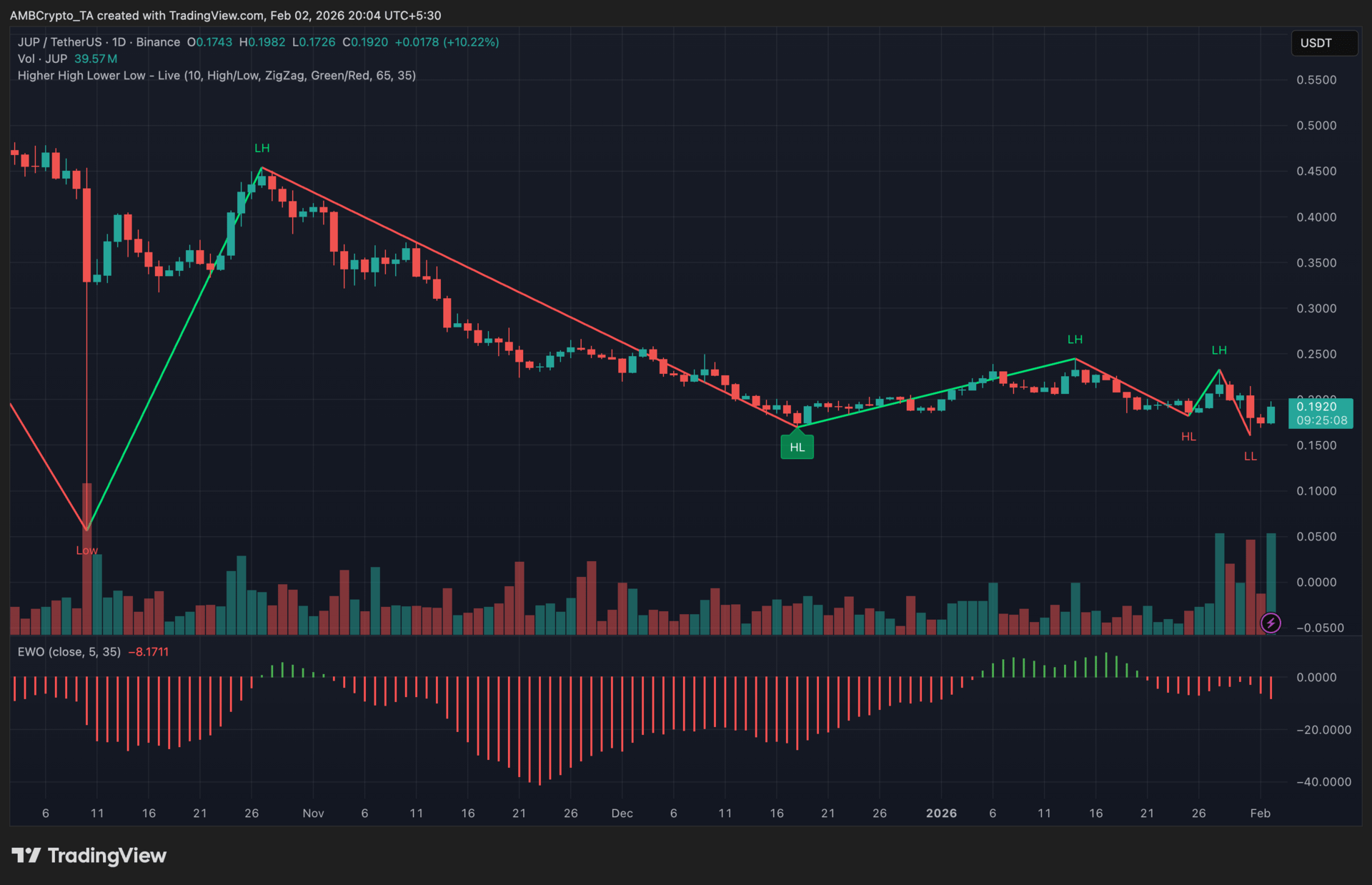Select the Vol · JUP indicator legend
This screenshot has height=885, width=1372.
click(x=42, y=59)
